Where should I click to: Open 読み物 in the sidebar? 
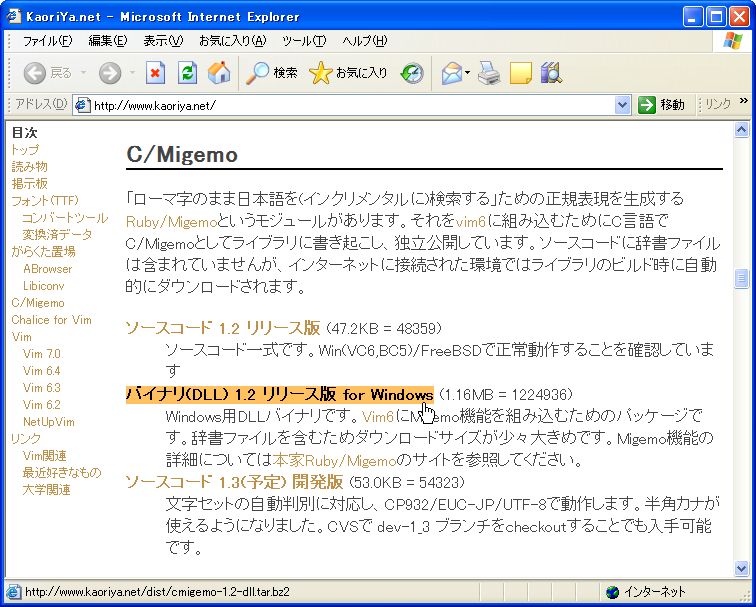click(29, 167)
